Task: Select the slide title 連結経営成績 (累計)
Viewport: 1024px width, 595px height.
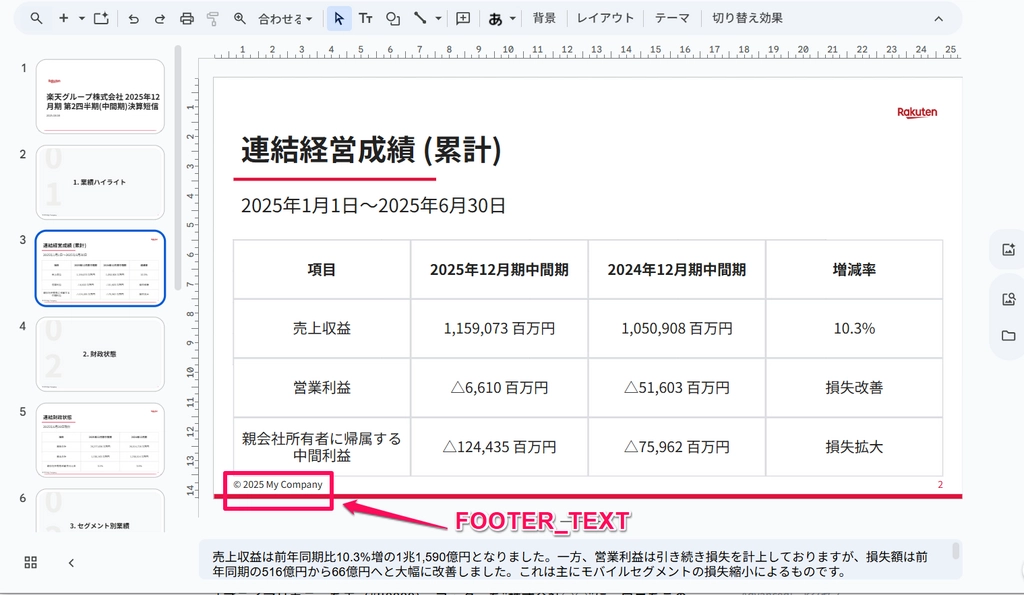Action: [371, 150]
